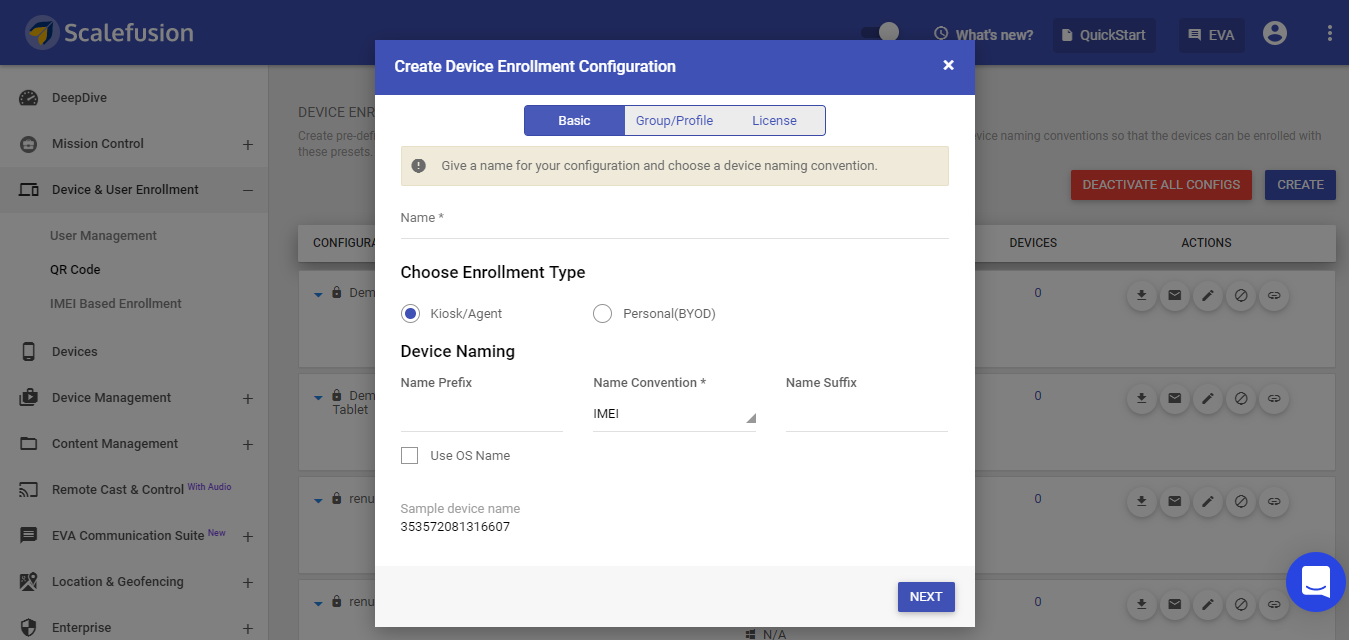The height and width of the screenshot is (640, 1349).
Task: Copy the enrollment link using link icon
Action: click(1274, 295)
